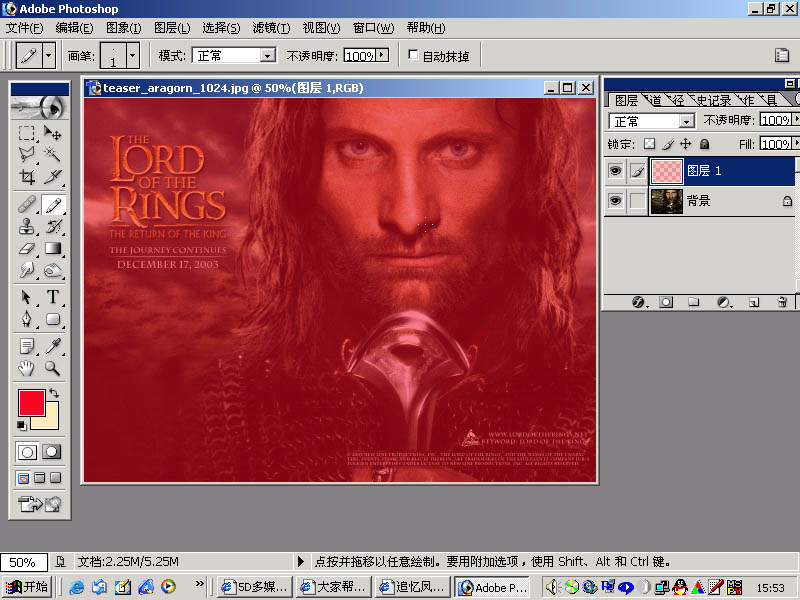Open Layers panel blend mode 正常 dropdown
800x600 pixels.
click(687, 121)
